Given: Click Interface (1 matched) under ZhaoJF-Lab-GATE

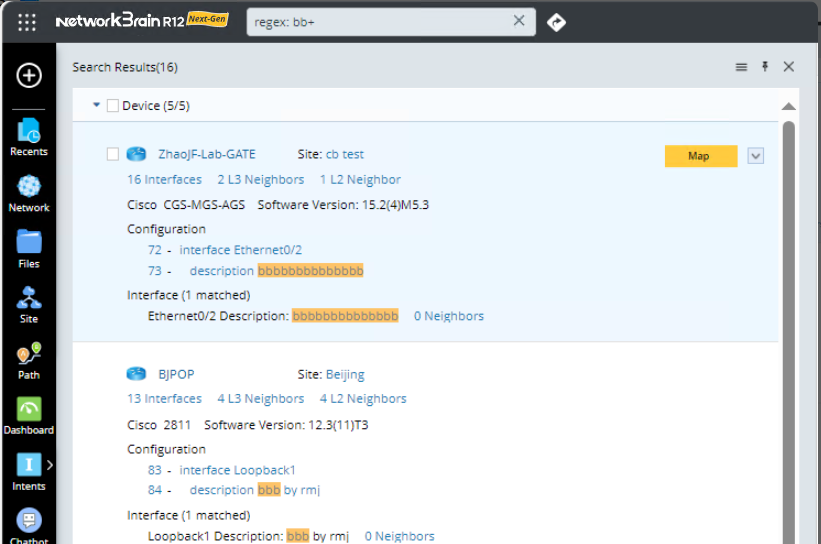Looking at the screenshot, I should coord(188,295).
